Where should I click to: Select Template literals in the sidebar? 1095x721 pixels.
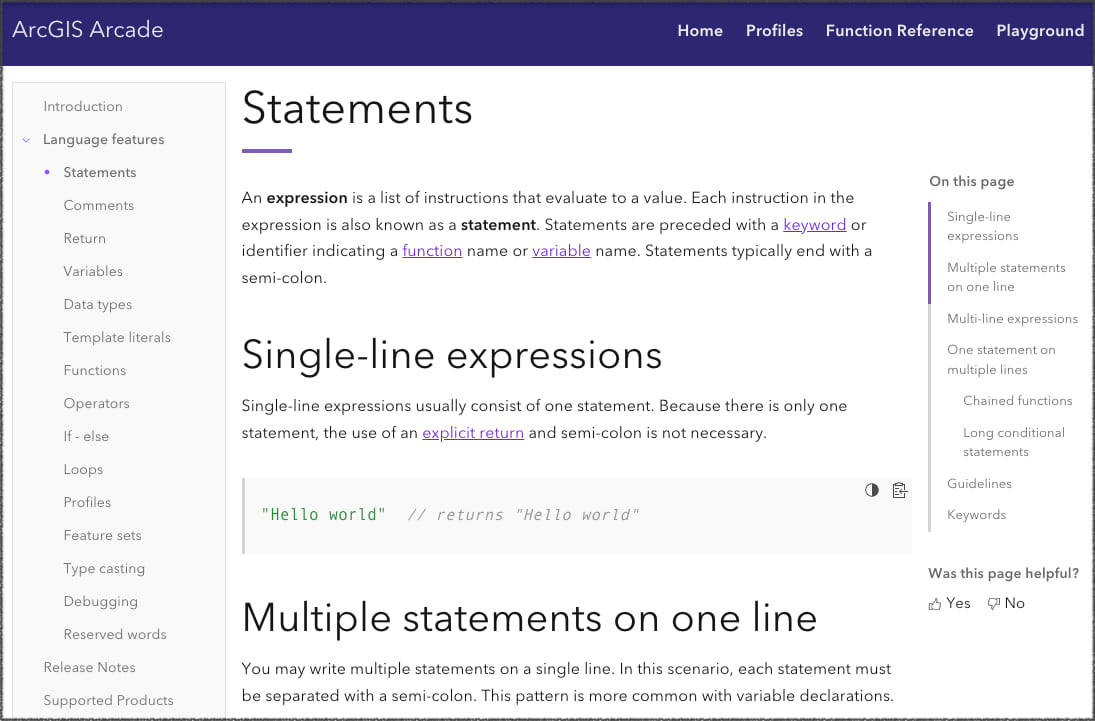pyautogui.click(x=117, y=338)
